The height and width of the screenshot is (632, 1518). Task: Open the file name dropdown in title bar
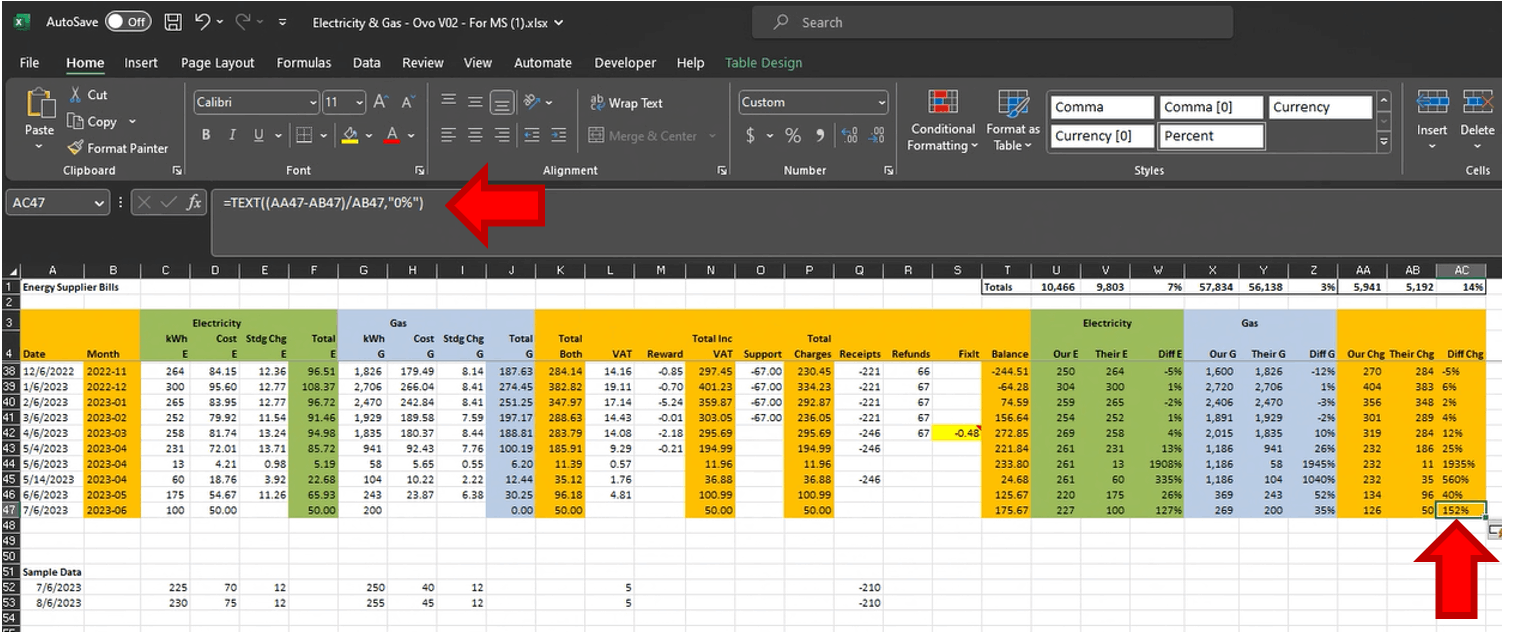pyautogui.click(x=558, y=22)
